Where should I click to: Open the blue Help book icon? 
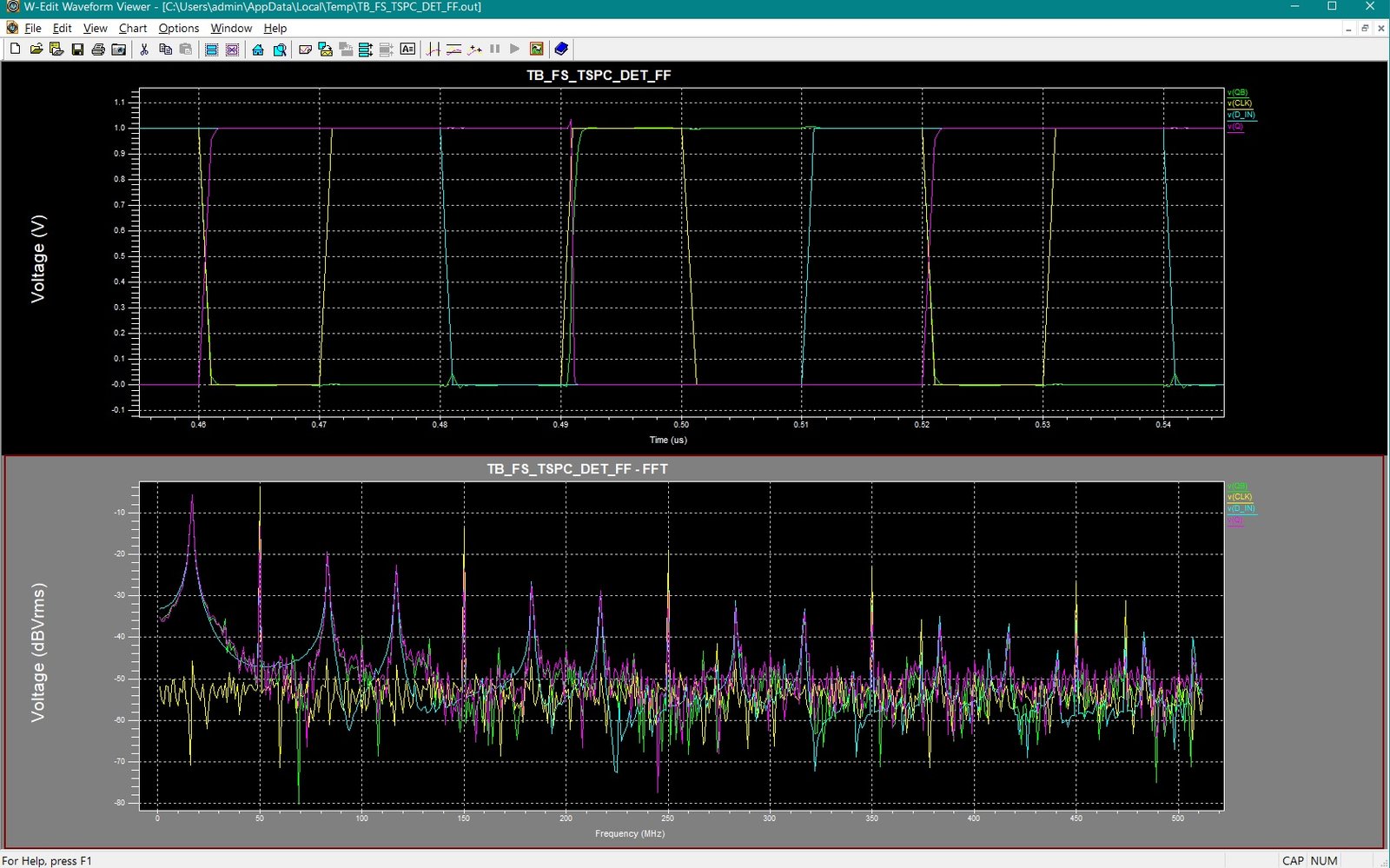561,50
